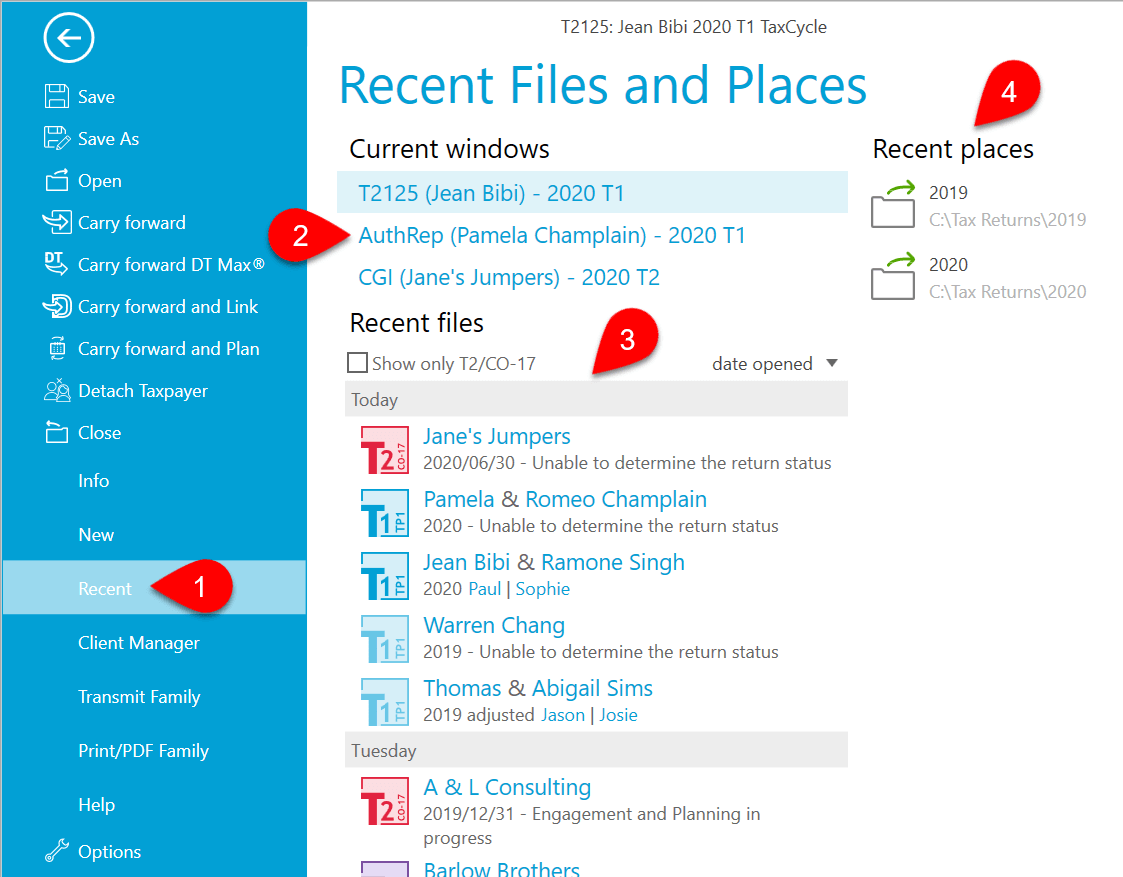
Task: Click the Carry forward and Plan icon
Action: [57, 349]
